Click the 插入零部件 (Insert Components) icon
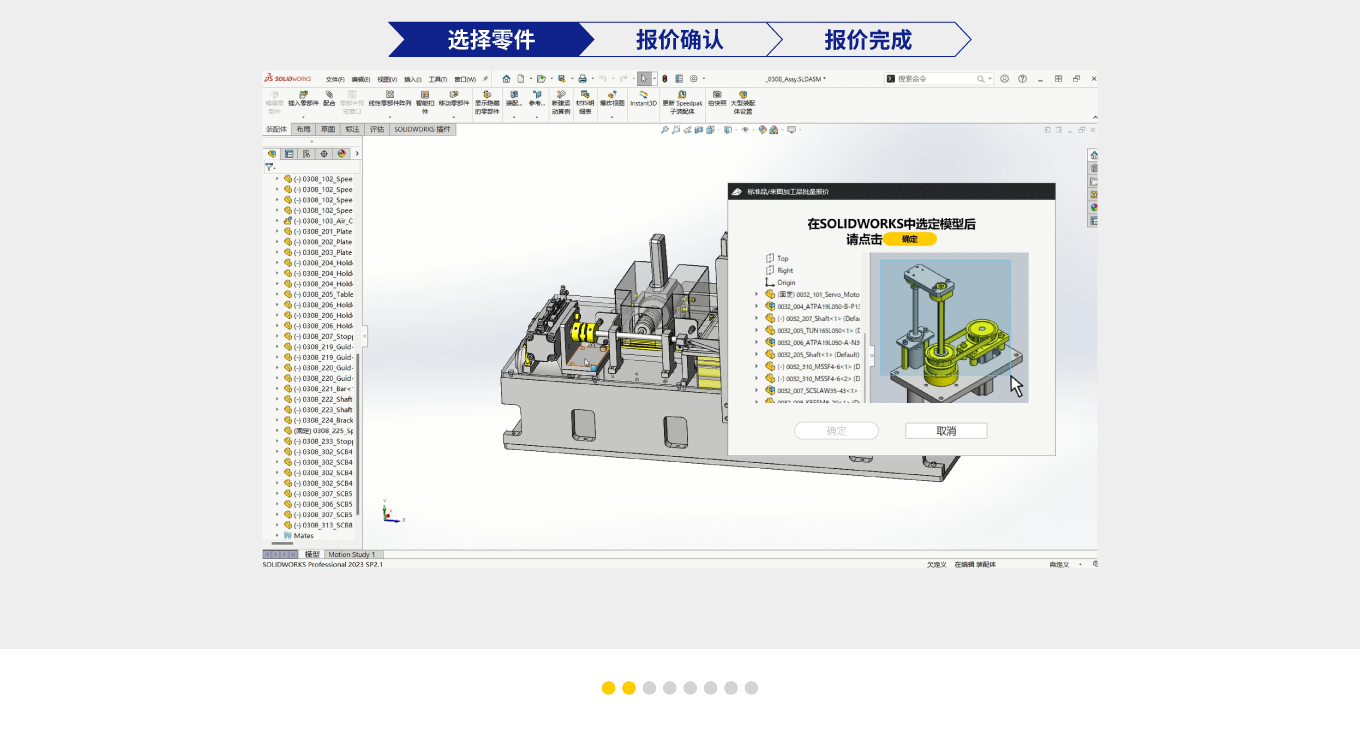 [304, 98]
